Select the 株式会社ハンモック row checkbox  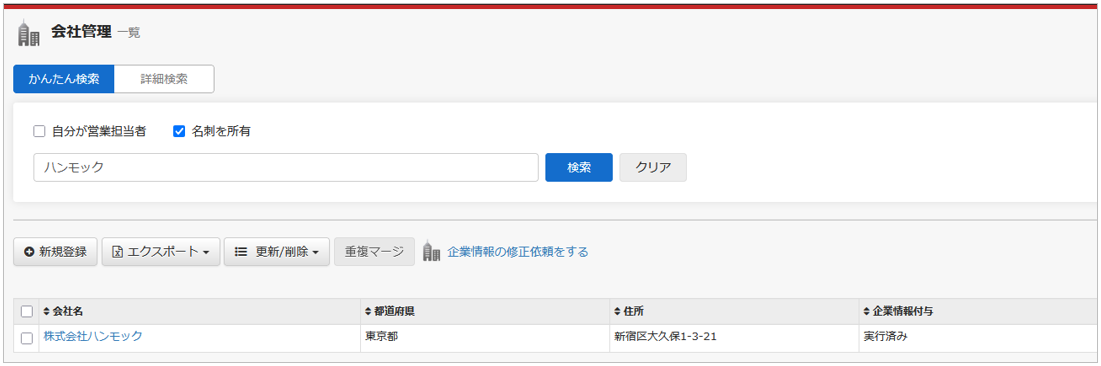[27, 338]
